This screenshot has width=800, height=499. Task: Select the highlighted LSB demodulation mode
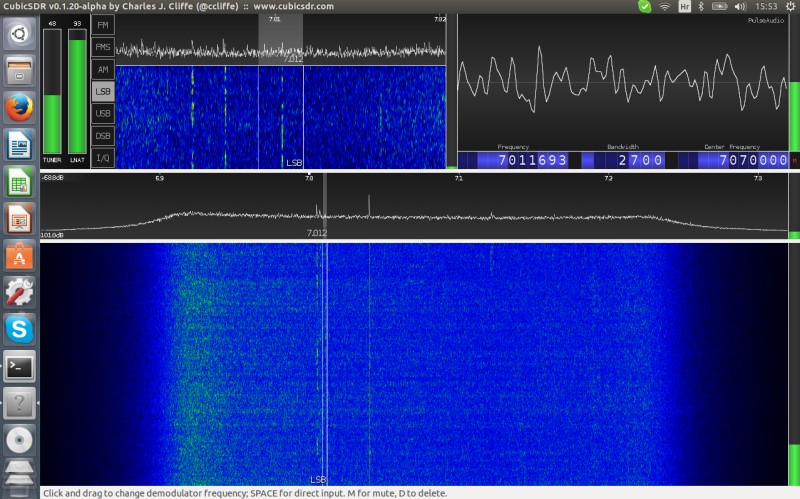pos(103,91)
